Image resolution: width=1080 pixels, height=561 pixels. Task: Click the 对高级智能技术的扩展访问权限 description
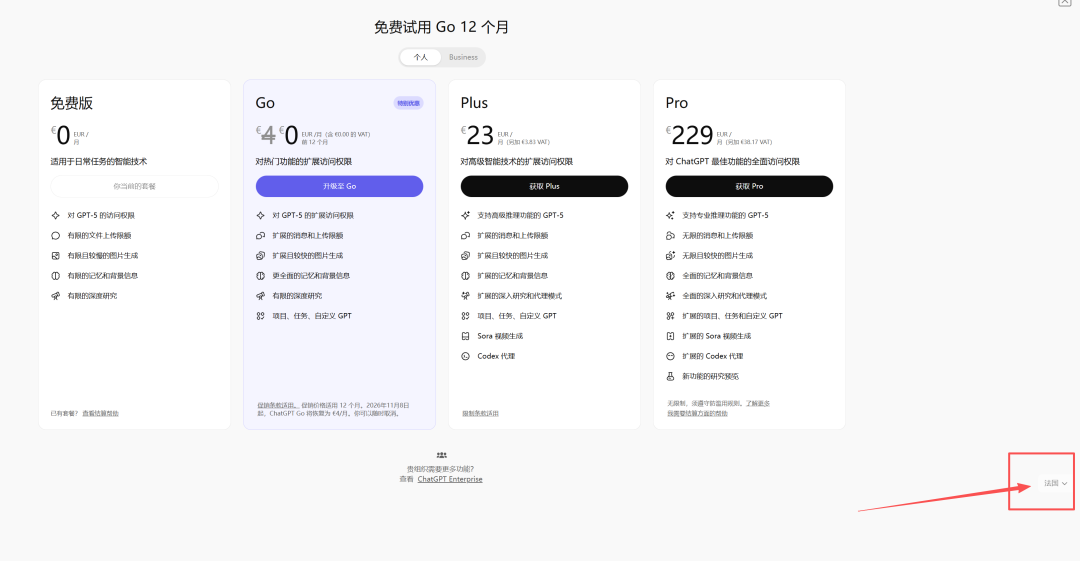(x=517, y=161)
